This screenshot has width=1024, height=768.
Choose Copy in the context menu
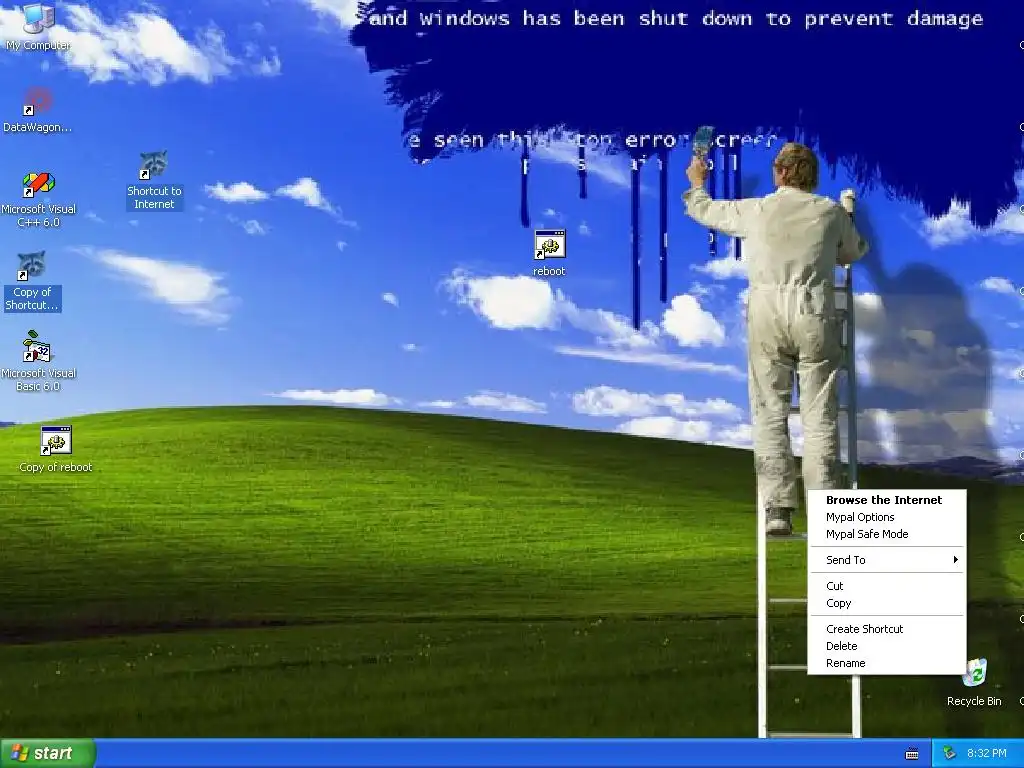pyautogui.click(x=887, y=603)
